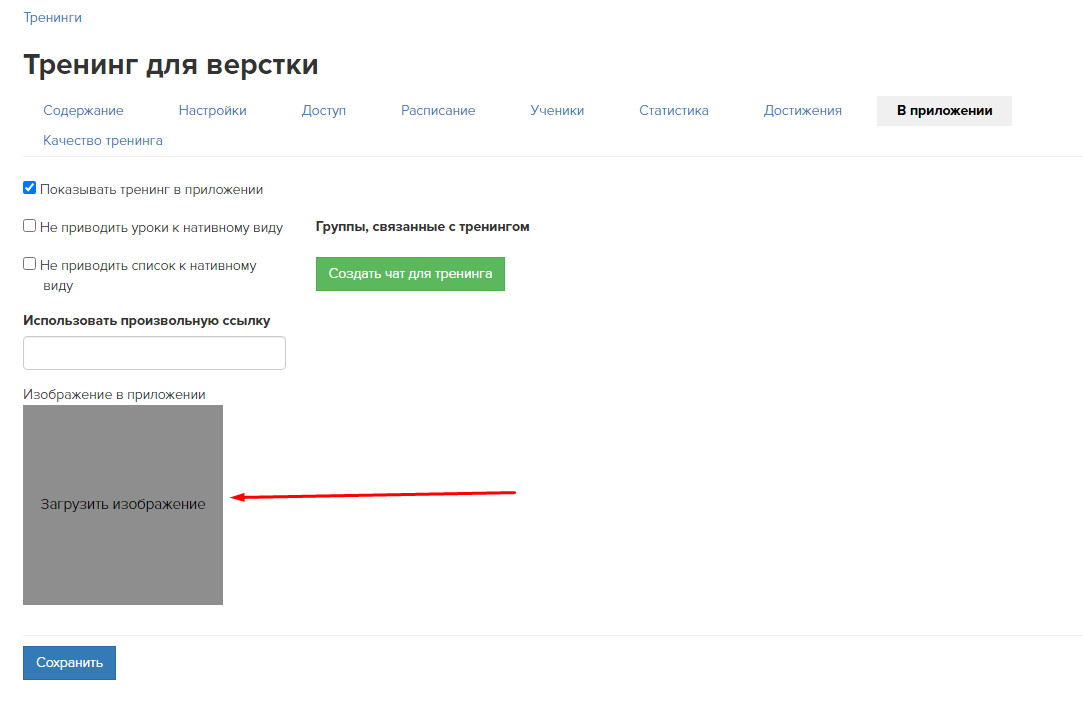Open the Достижения tab
This screenshot has width=1083, height=722.
[803, 110]
